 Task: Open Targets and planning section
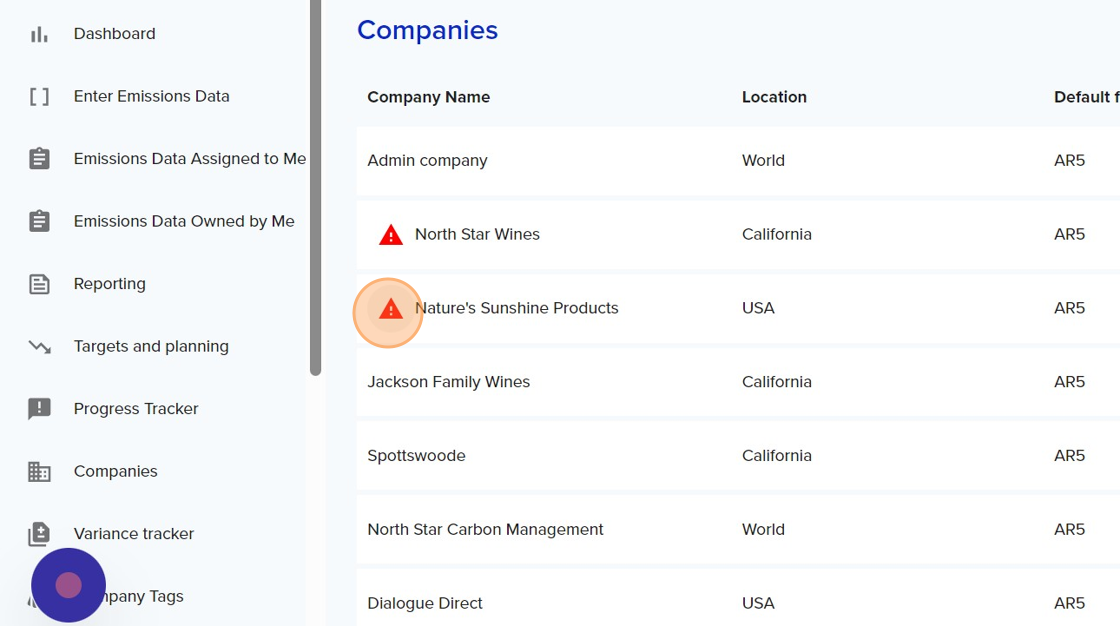coord(151,346)
